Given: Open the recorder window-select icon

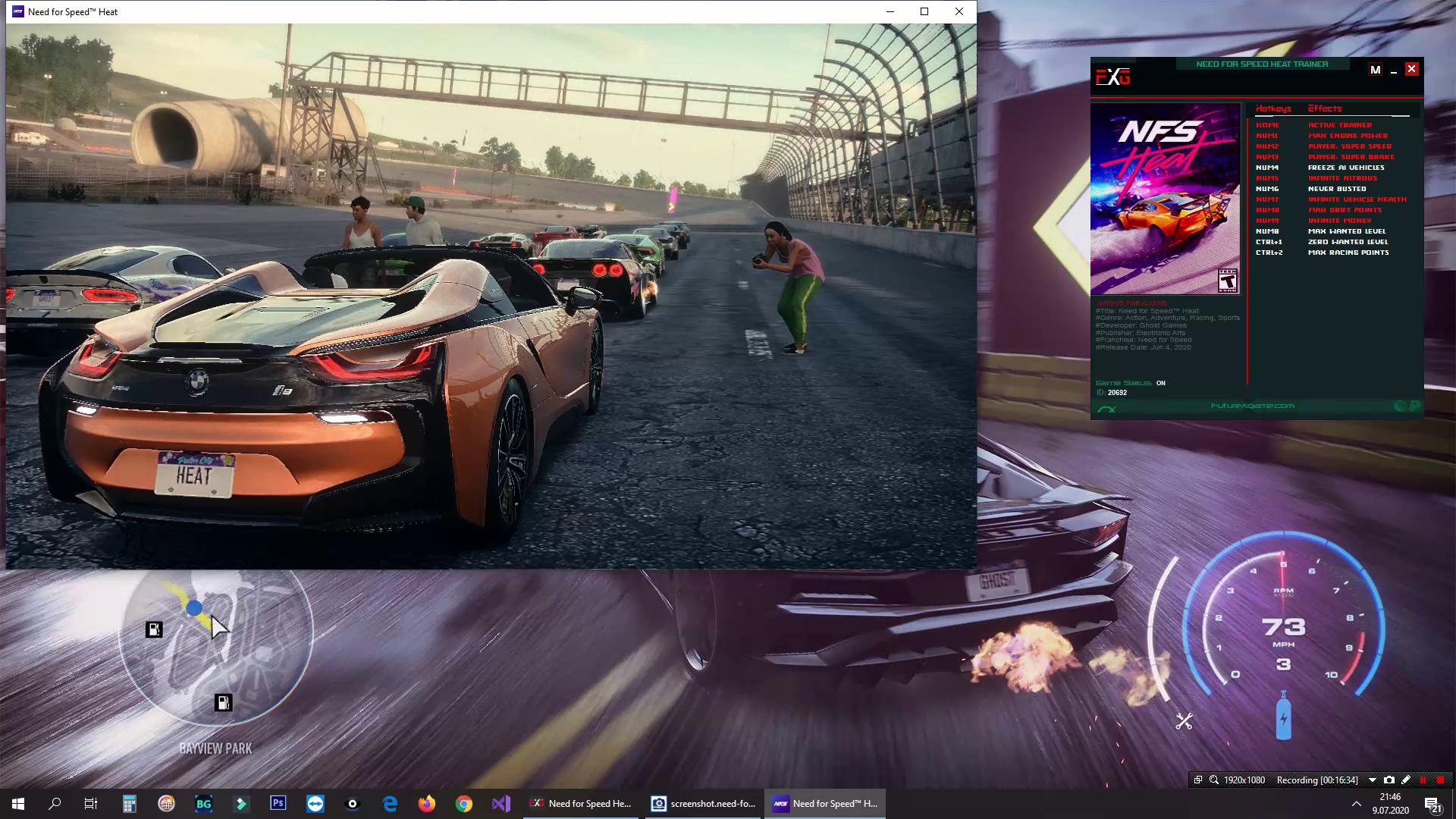Looking at the screenshot, I should [1198, 780].
